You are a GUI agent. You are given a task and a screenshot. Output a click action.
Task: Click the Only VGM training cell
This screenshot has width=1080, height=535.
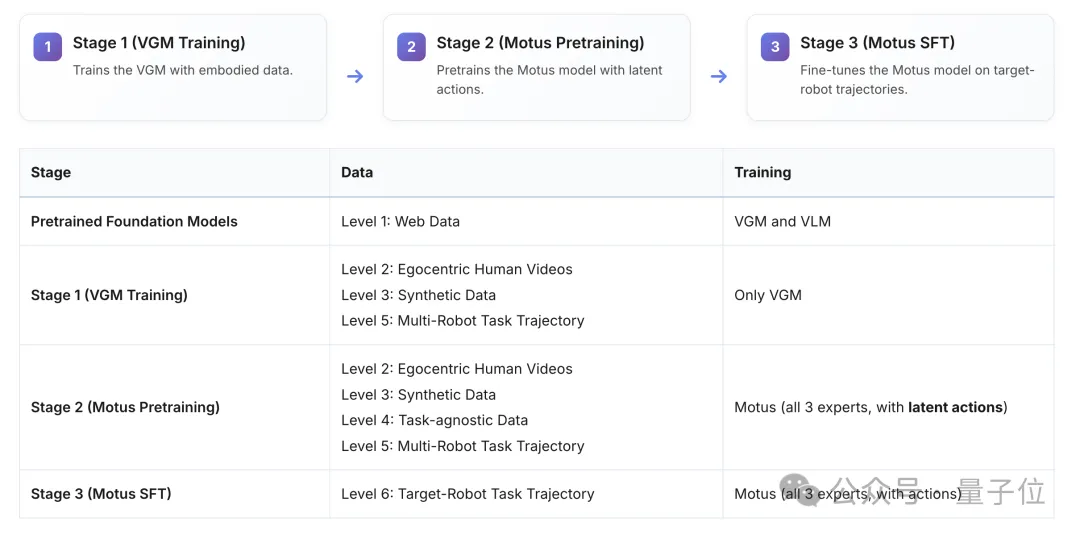768,295
